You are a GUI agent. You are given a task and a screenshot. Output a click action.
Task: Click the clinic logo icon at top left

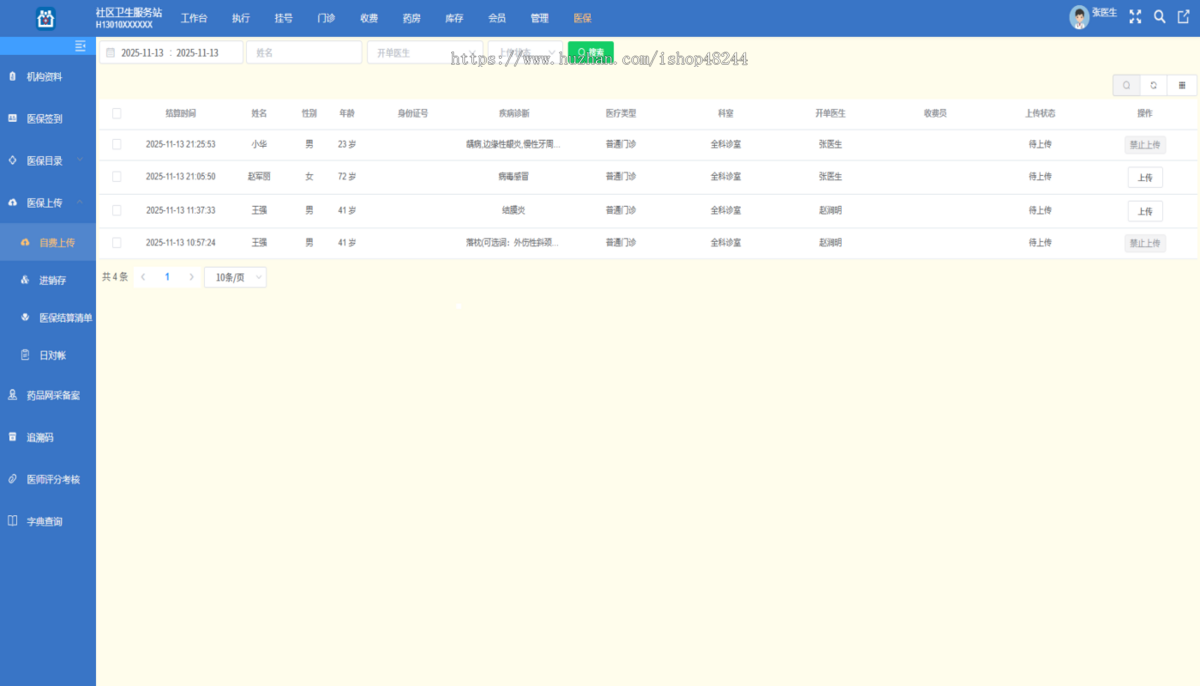pos(46,17)
